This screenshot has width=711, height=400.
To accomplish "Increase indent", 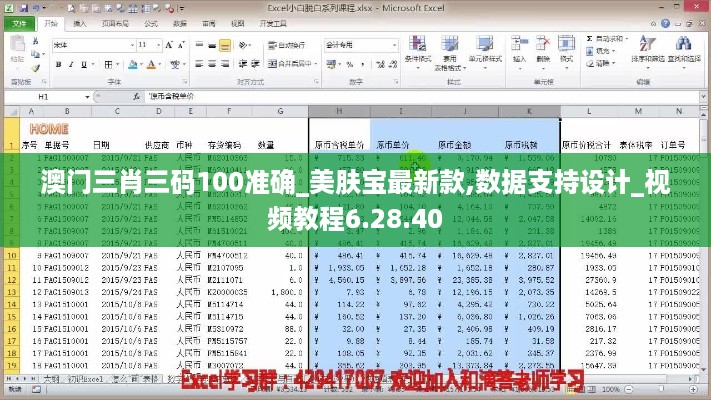I will [x=255, y=64].
